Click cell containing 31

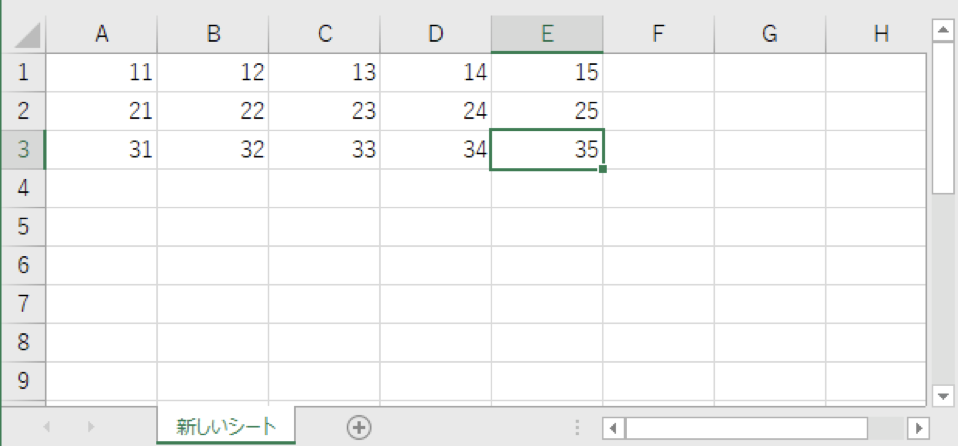pyautogui.click(x=101, y=150)
